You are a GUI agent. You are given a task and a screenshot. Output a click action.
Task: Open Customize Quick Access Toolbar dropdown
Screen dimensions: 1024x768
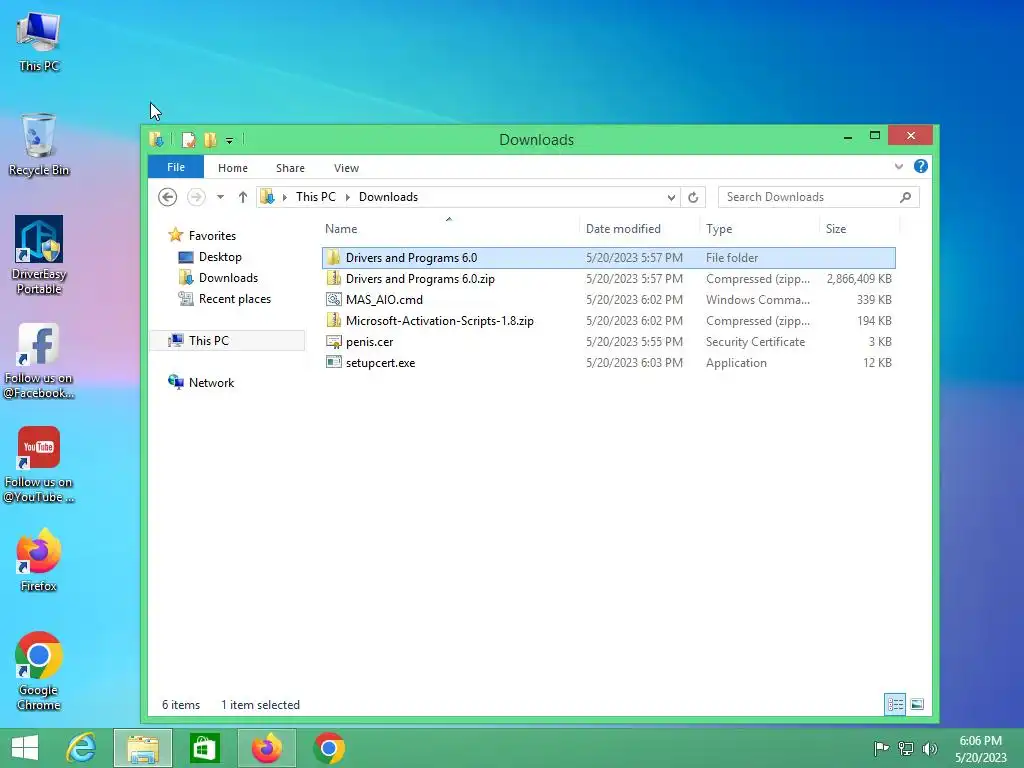(x=229, y=140)
